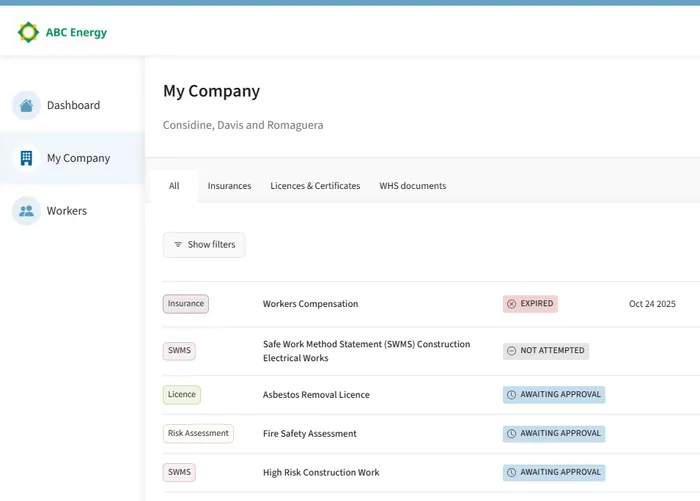Click the filter icon in Show filters
Viewport: 700px width, 501px height.
coord(178,245)
